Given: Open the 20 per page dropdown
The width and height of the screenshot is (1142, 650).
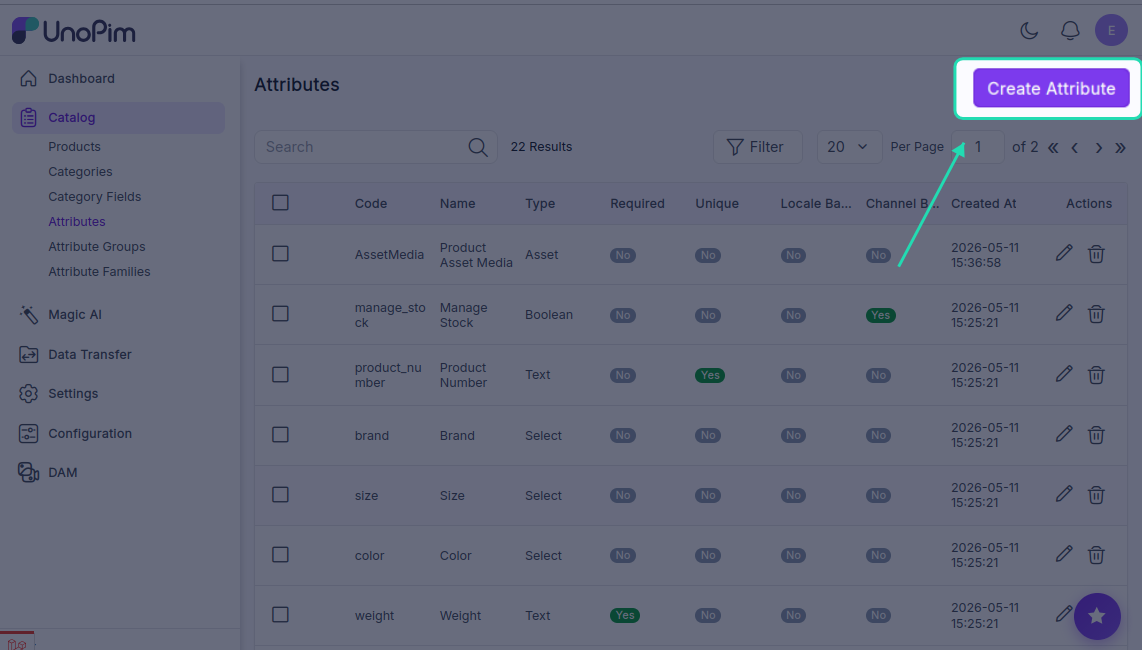Looking at the screenshot, I should 849,147.
